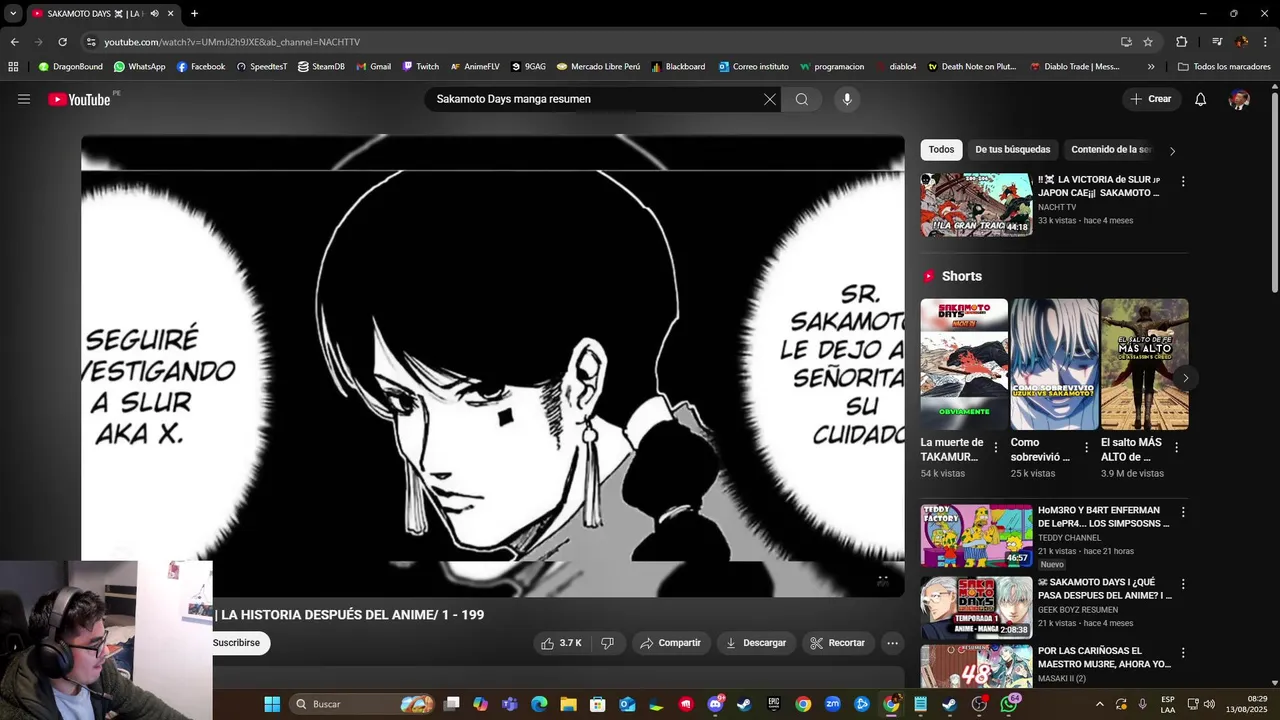Open options for LA VICTORIA de SLUR video
The image size is (1280, 720).
coord(1183,182)
